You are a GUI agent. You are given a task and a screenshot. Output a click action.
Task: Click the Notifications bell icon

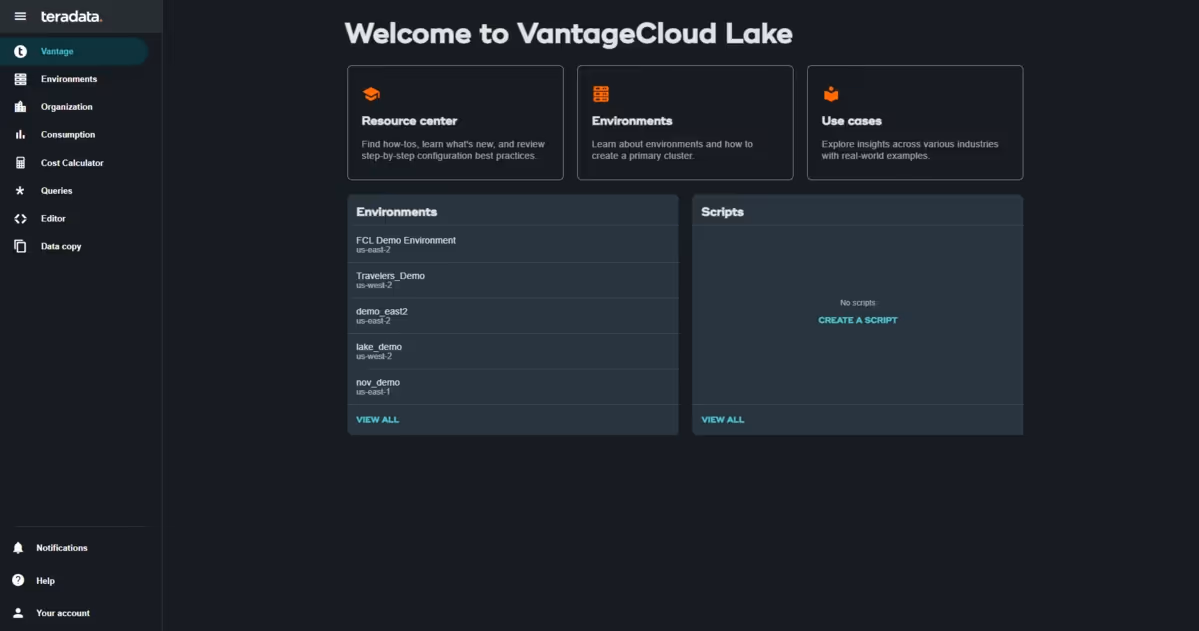[18, 548]
